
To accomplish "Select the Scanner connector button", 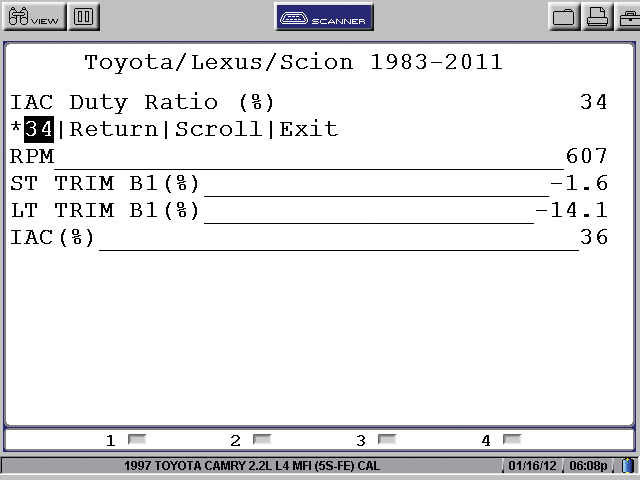I will (x=324, y=17).
